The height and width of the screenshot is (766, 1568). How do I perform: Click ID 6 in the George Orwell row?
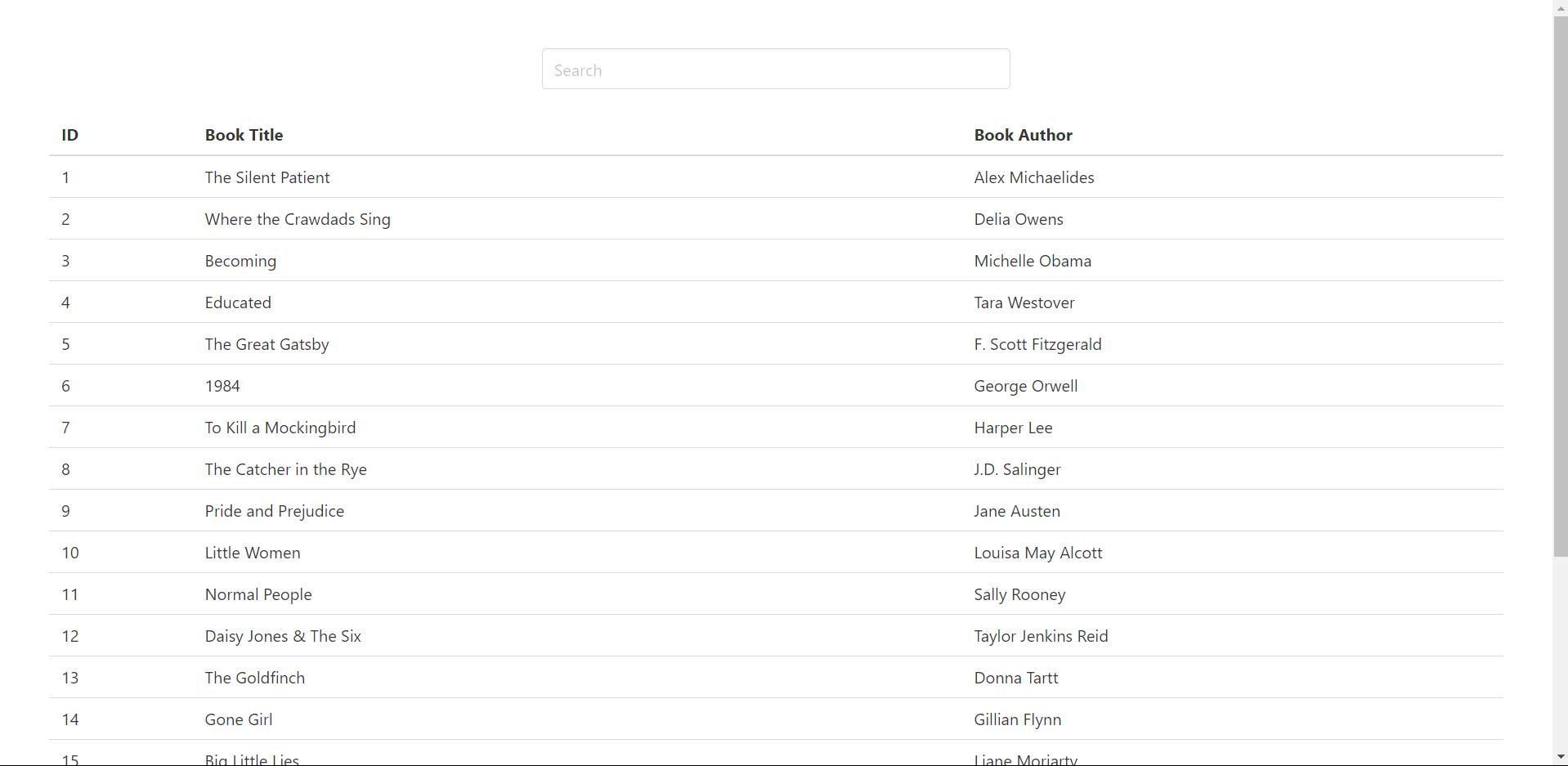[65, 386]
